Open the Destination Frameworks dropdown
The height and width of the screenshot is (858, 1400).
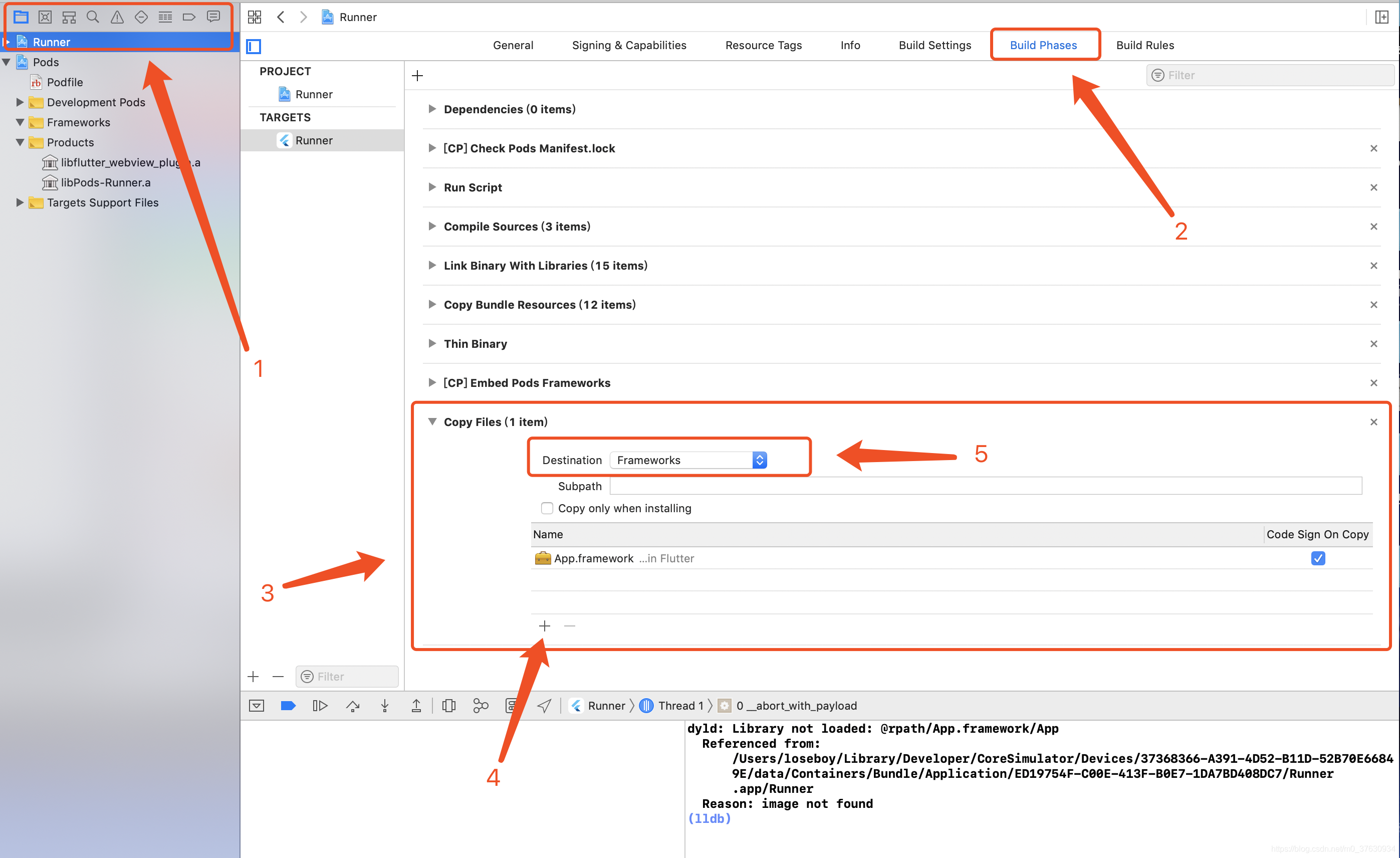click(688, 460)
